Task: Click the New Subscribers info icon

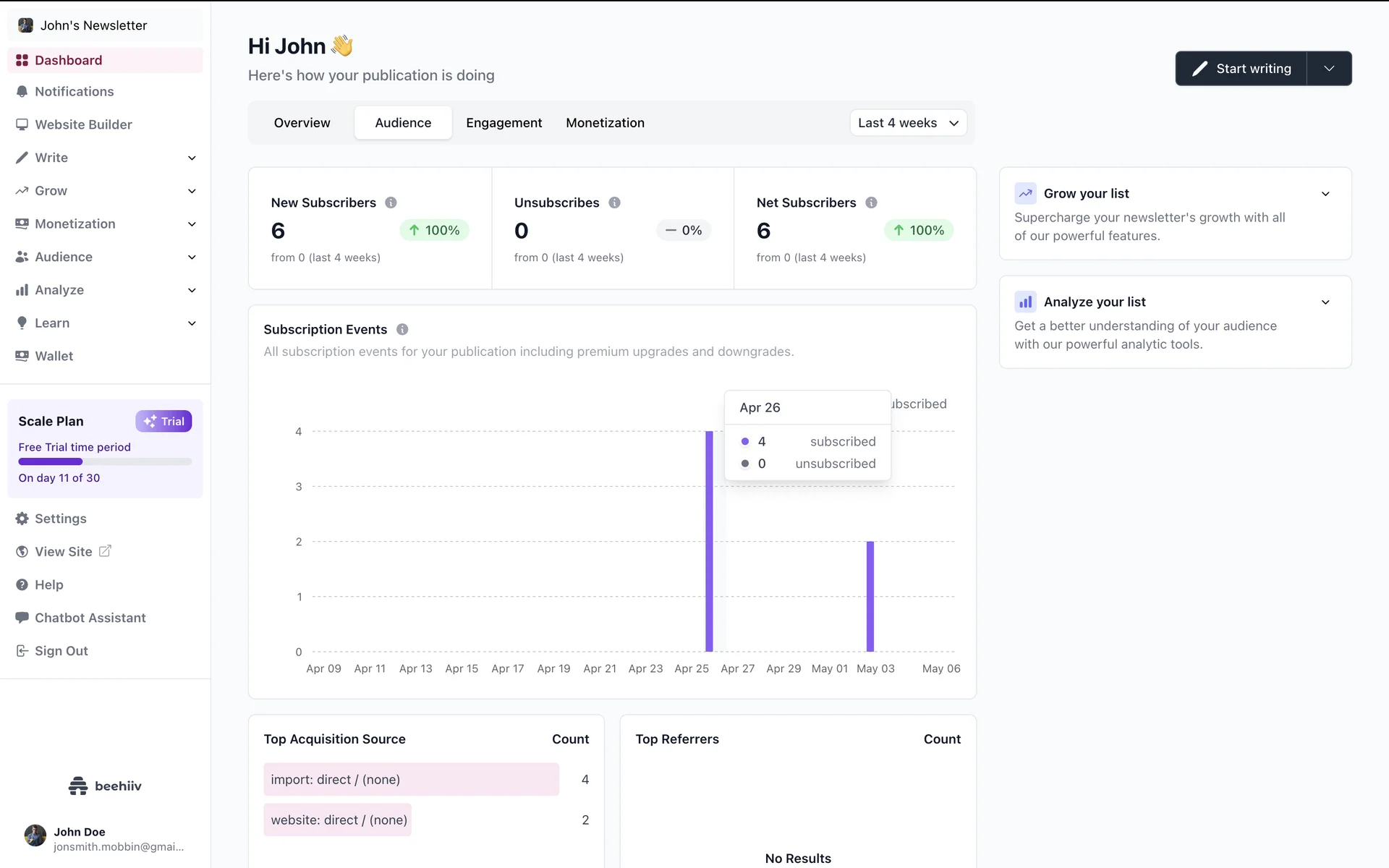Action: pos(391,203)
